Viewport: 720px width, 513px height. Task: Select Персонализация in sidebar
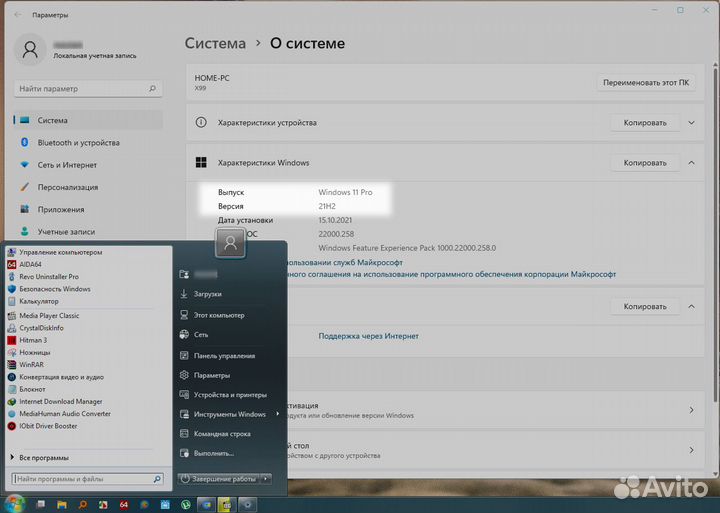(x=88, y=187)
